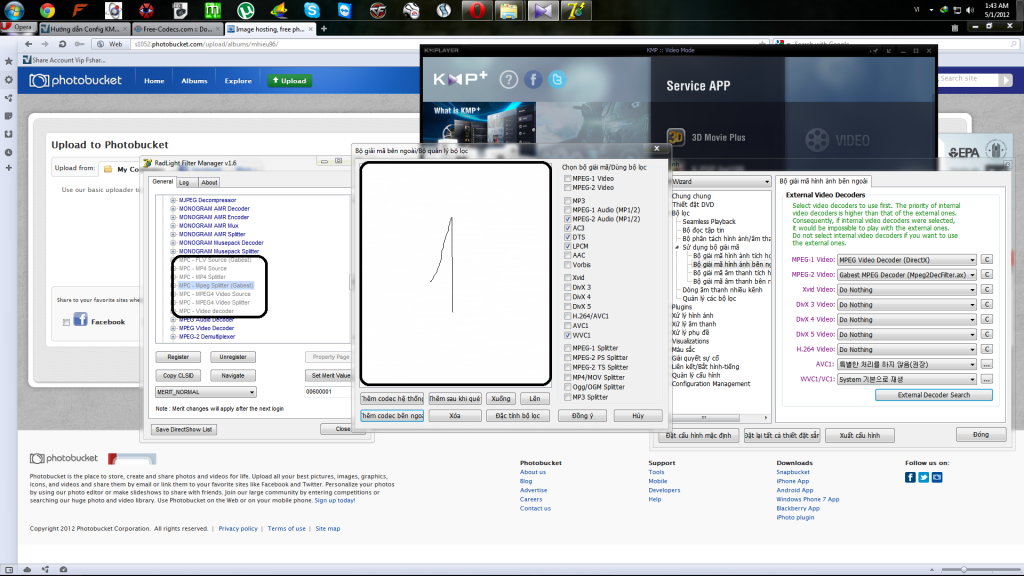This screenshot has height=576, width=1024.
Task: Uncheck WVC1 codec checkbox
Action: click(x=568, y=335)
